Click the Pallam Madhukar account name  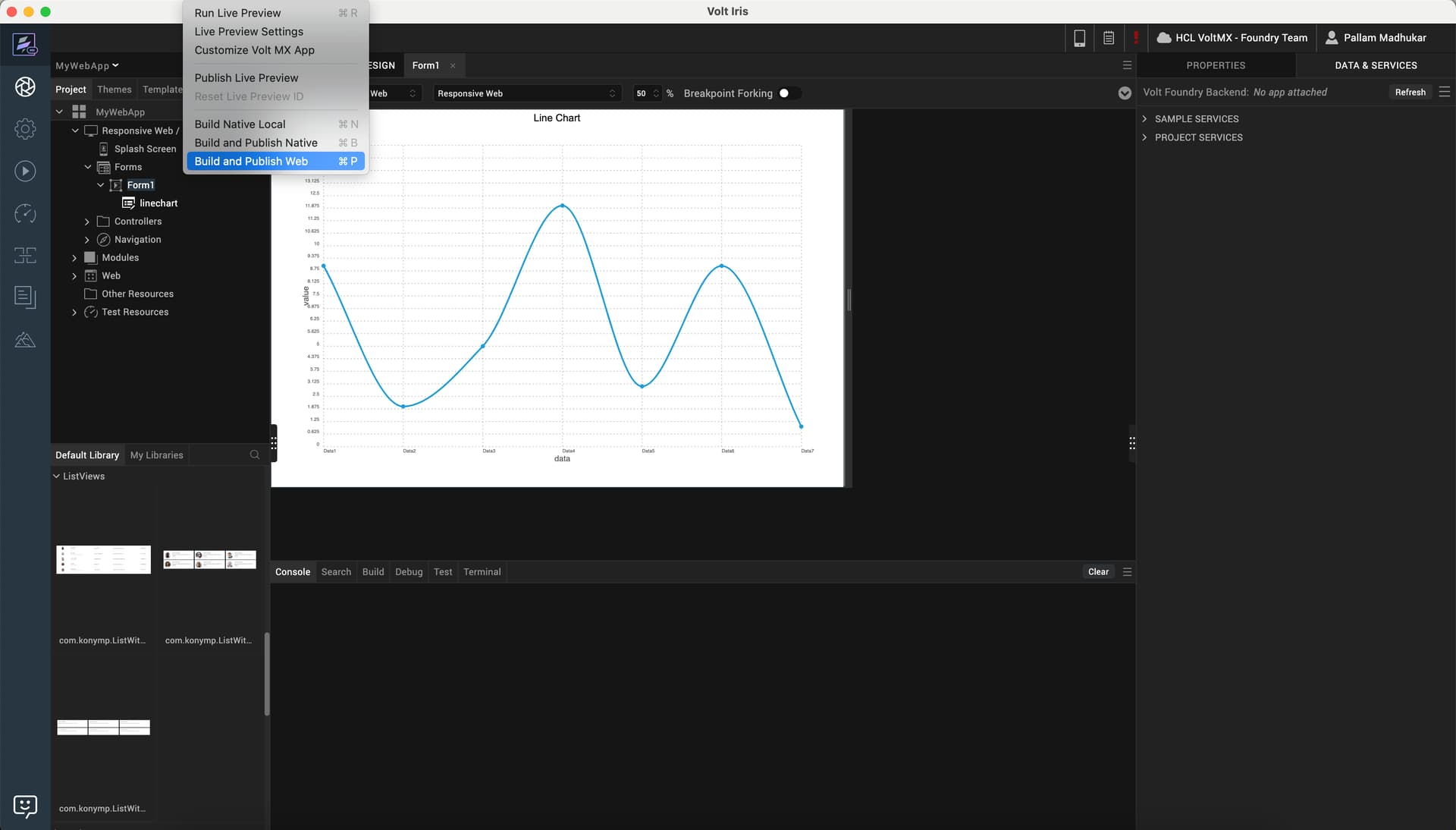(x=1385, y=38)
